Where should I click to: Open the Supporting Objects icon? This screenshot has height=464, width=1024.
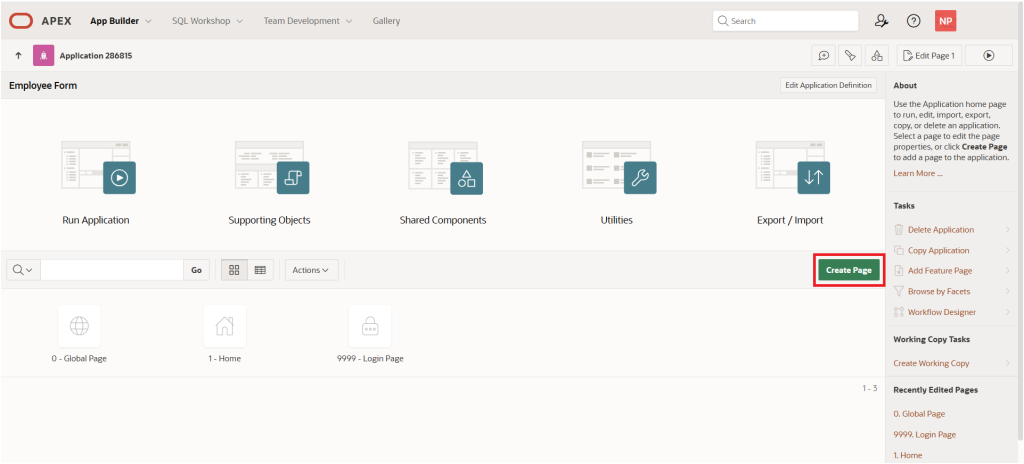[272, 167]
